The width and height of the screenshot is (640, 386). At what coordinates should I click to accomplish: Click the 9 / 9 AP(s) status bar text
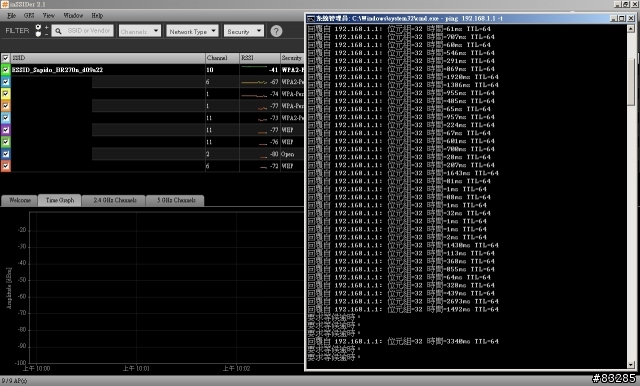click(x=14, y=381)
